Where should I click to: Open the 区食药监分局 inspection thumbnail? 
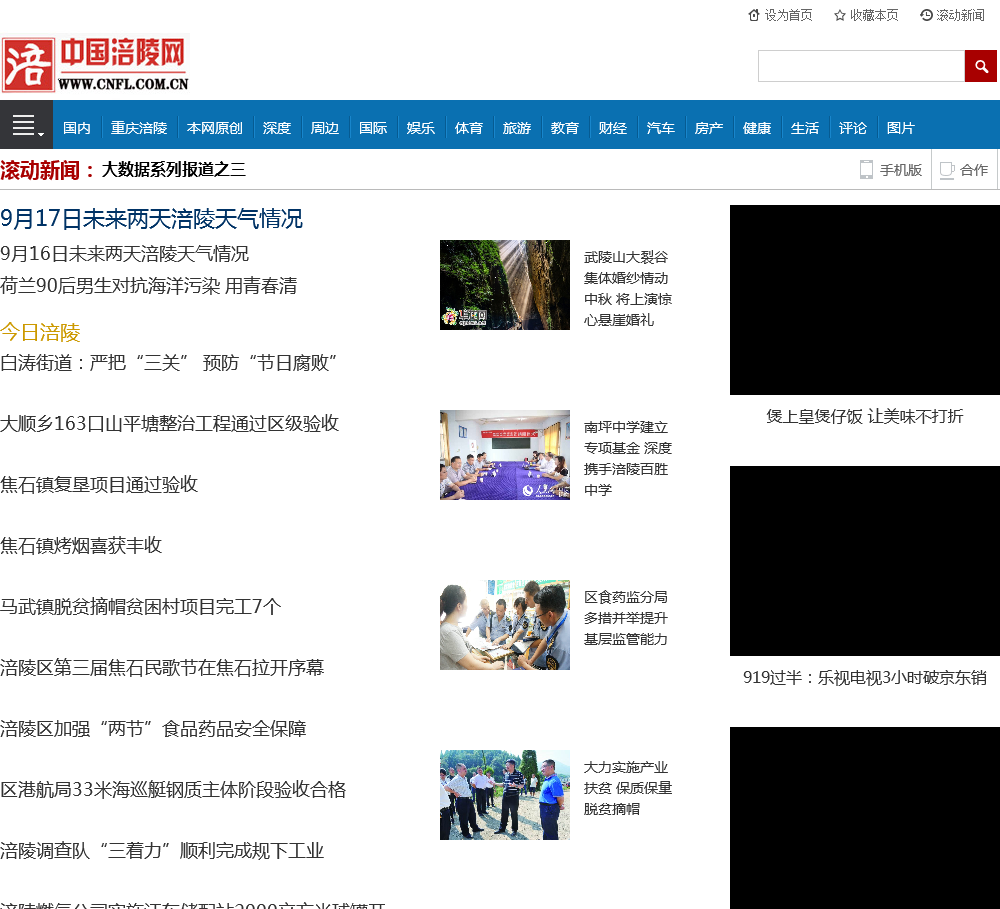[x=505, y=625]
